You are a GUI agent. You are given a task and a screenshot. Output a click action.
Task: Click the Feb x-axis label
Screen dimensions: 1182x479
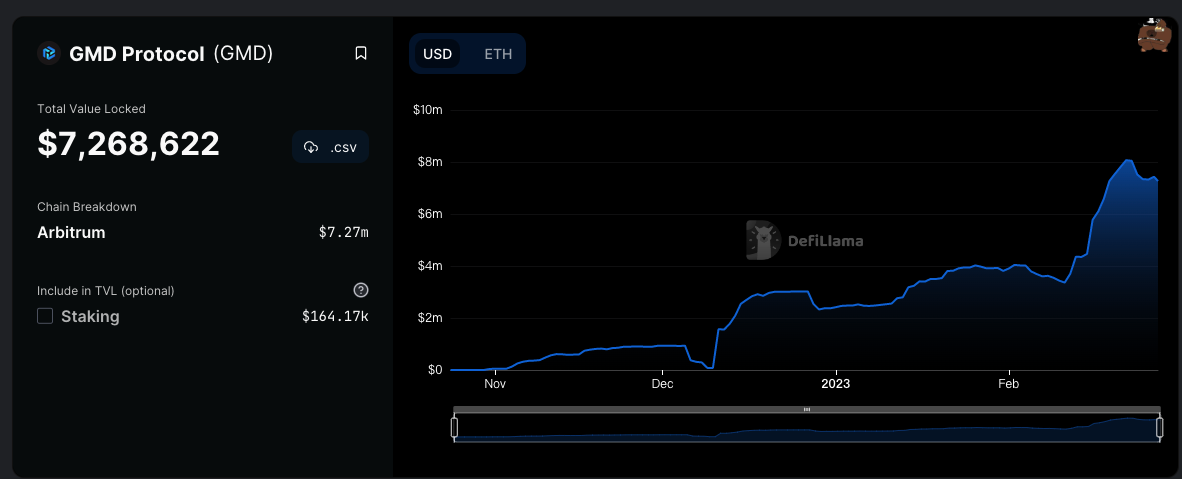[1009, 384]
